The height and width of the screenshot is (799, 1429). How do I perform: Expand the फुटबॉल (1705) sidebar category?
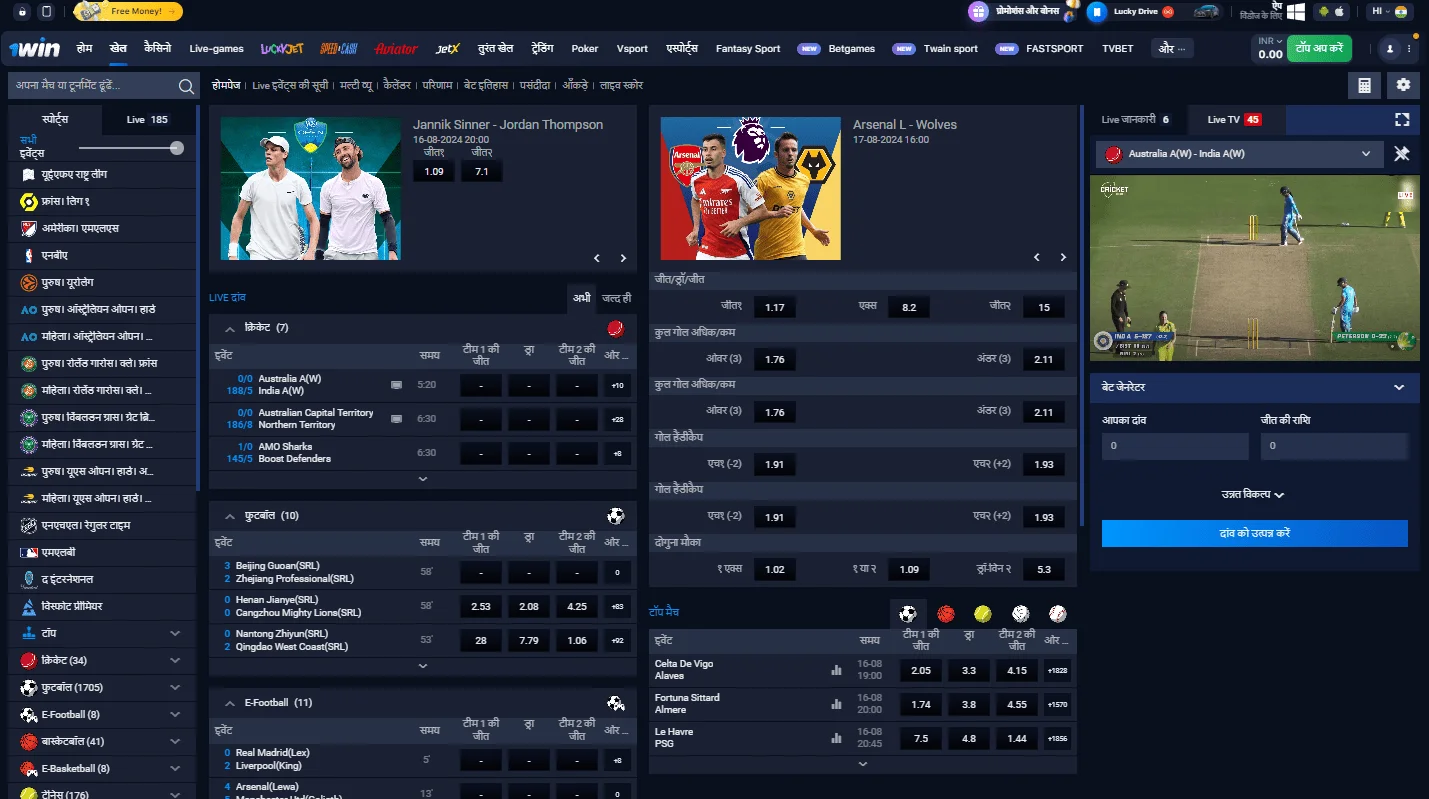pyautogui.click(x=175, y=688)
